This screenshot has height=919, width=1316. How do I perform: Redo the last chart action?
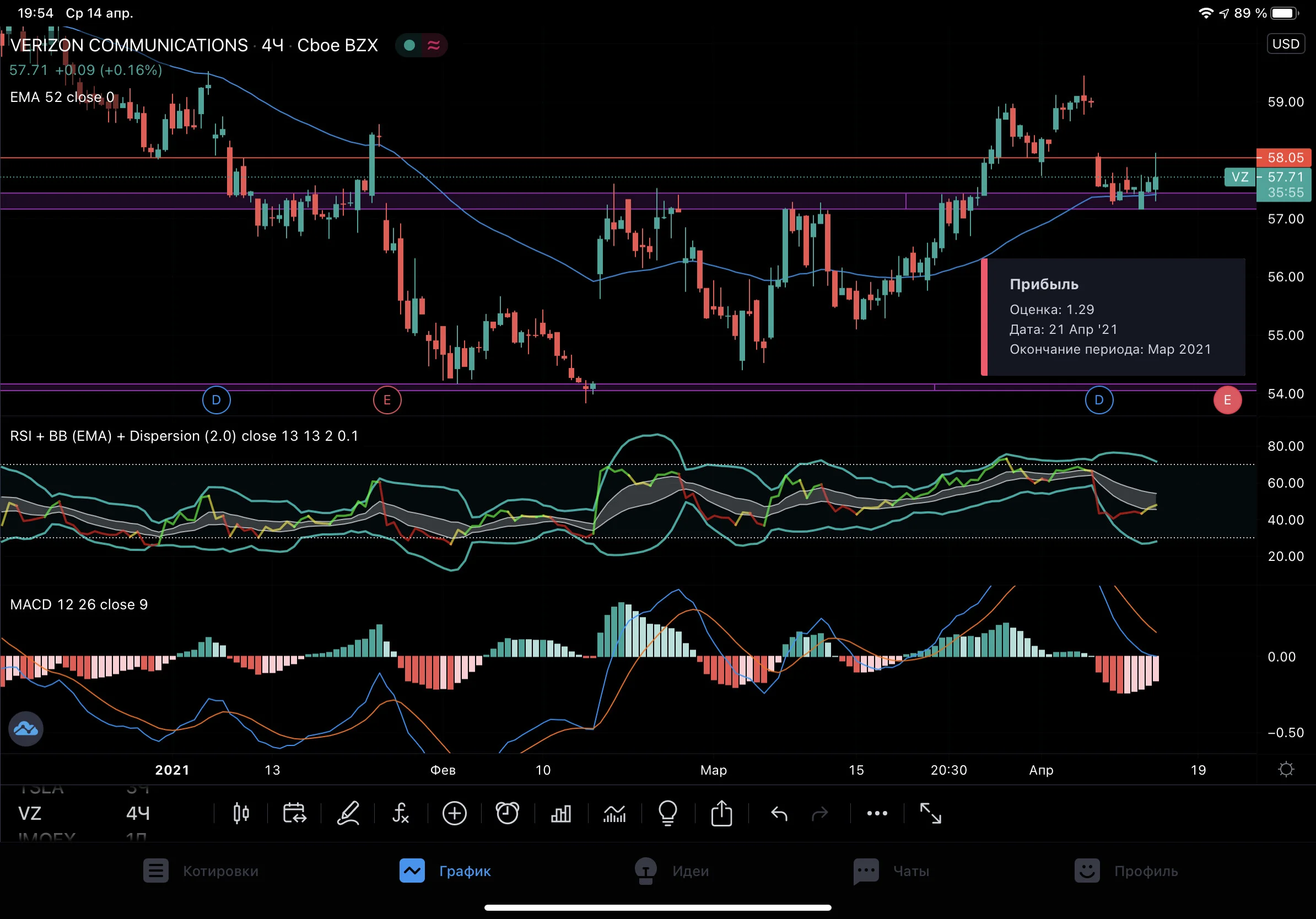[820, 813]
